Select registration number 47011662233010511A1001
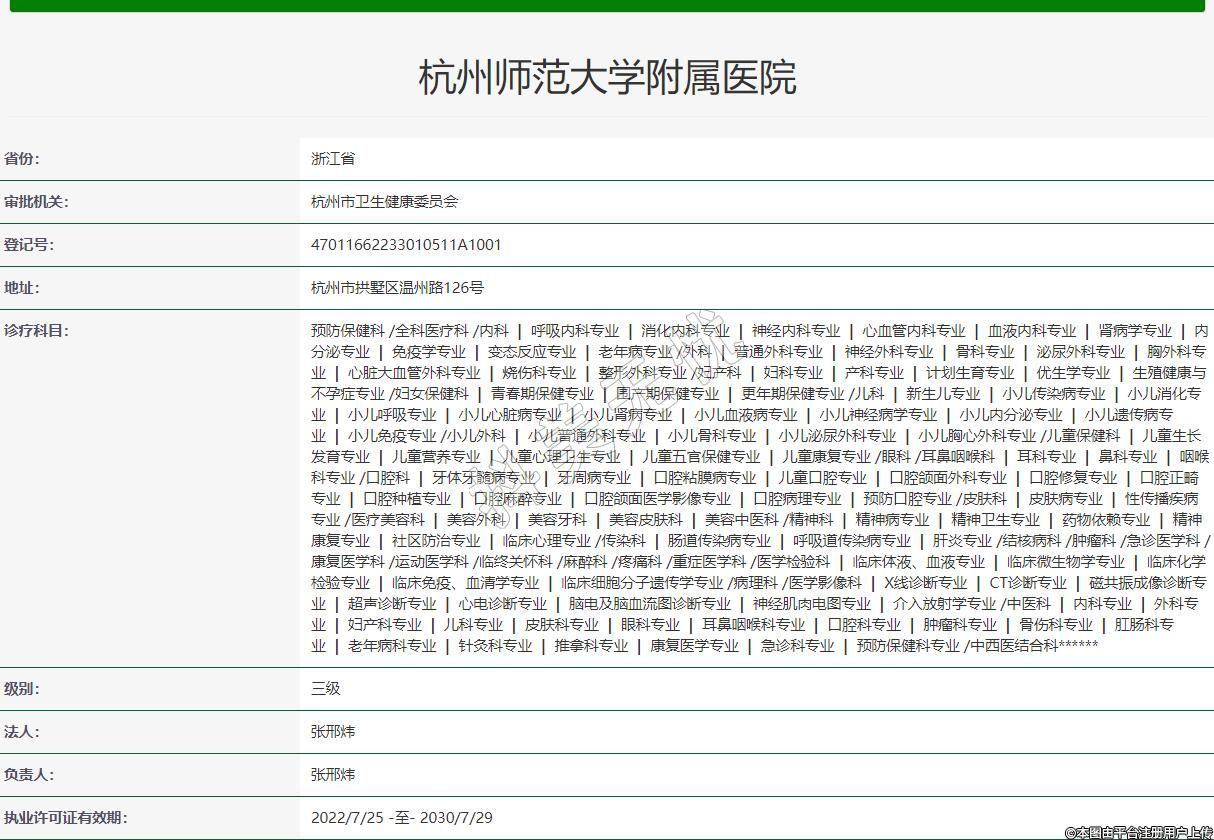The height and width of the screenshot is (840, 1214). tap(406, 244)
